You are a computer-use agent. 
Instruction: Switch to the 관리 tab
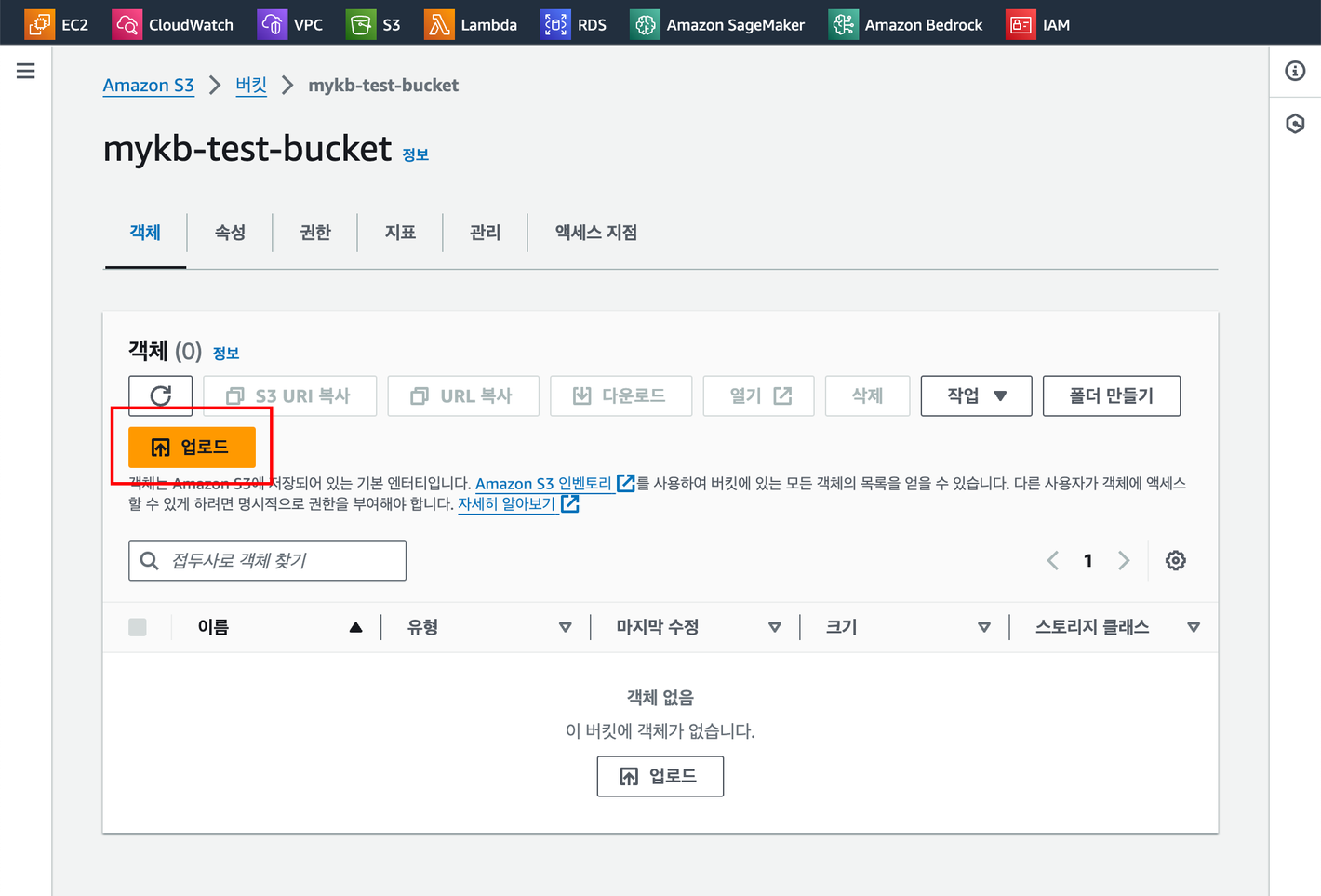pos(485,233)
